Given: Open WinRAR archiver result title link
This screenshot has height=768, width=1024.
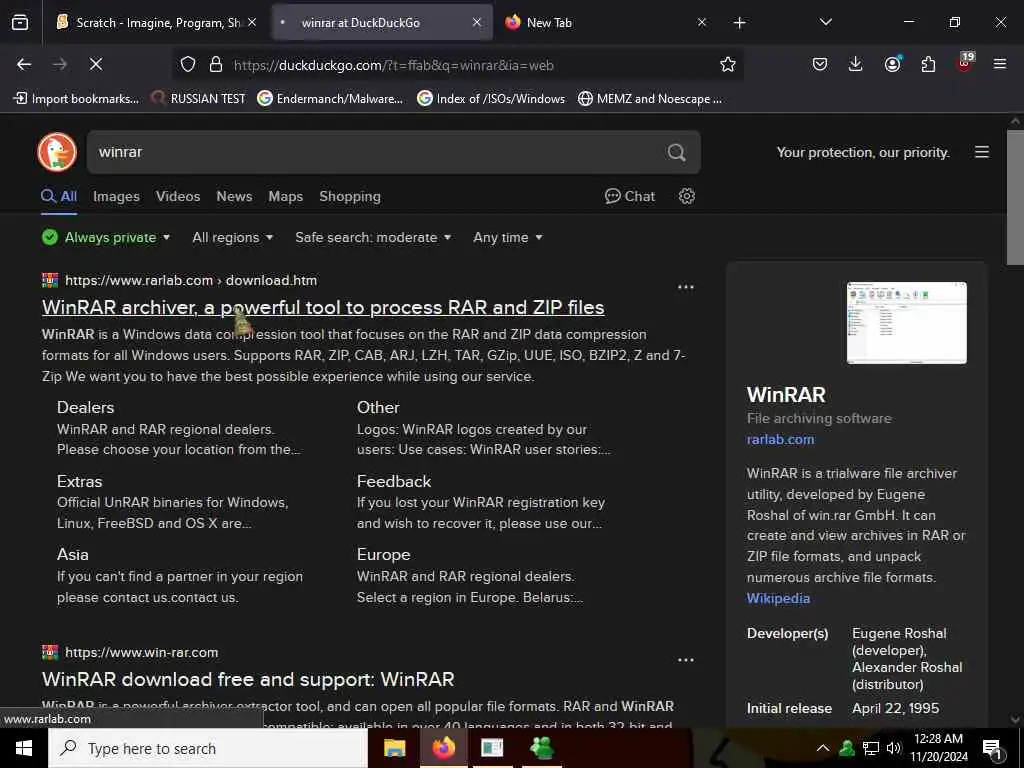Looking at the screenshot, I should click(x=323, y=307).
